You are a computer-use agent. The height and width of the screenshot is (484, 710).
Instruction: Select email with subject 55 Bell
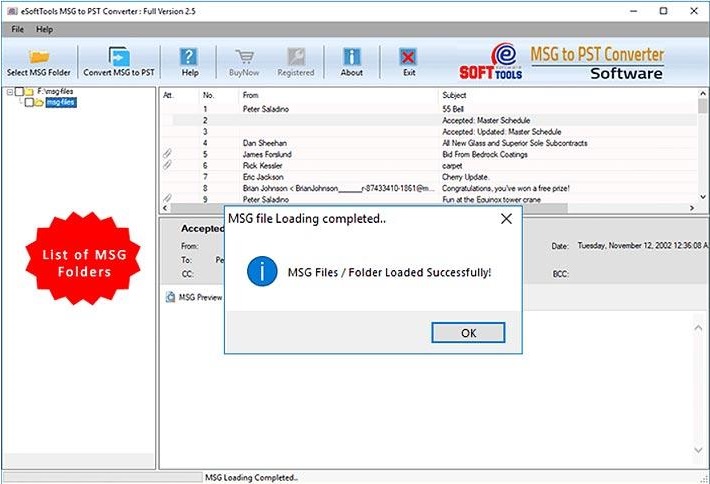pyautogui.click(x=429, y=109)
